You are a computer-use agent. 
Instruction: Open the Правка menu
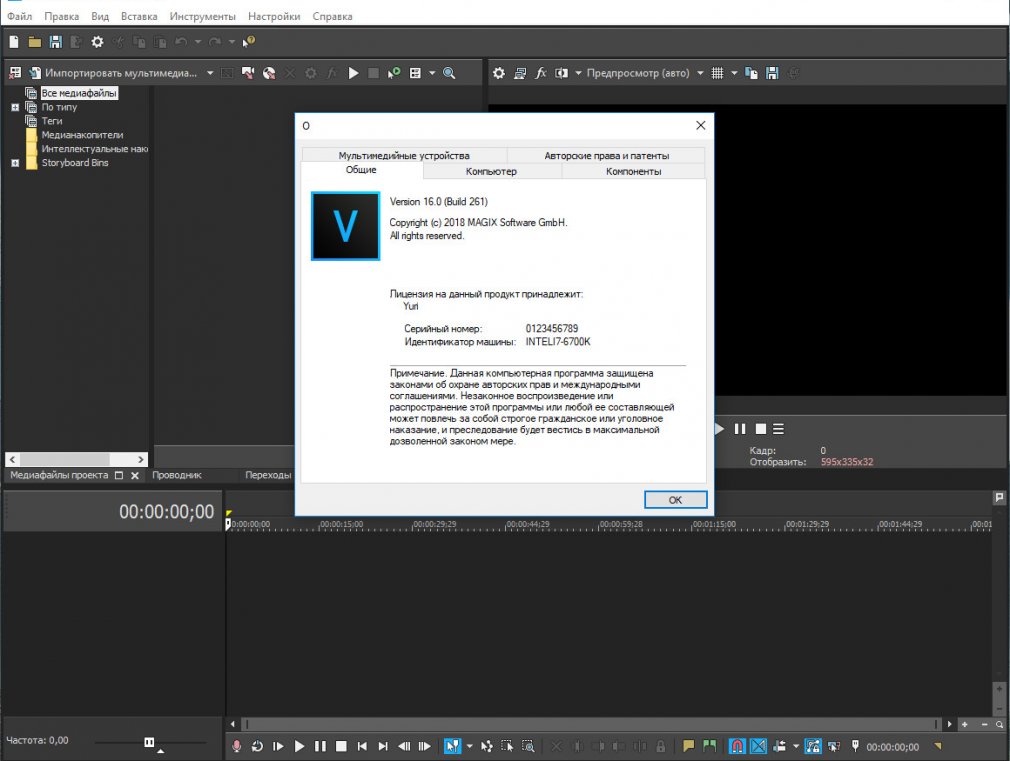click(61, 16)
